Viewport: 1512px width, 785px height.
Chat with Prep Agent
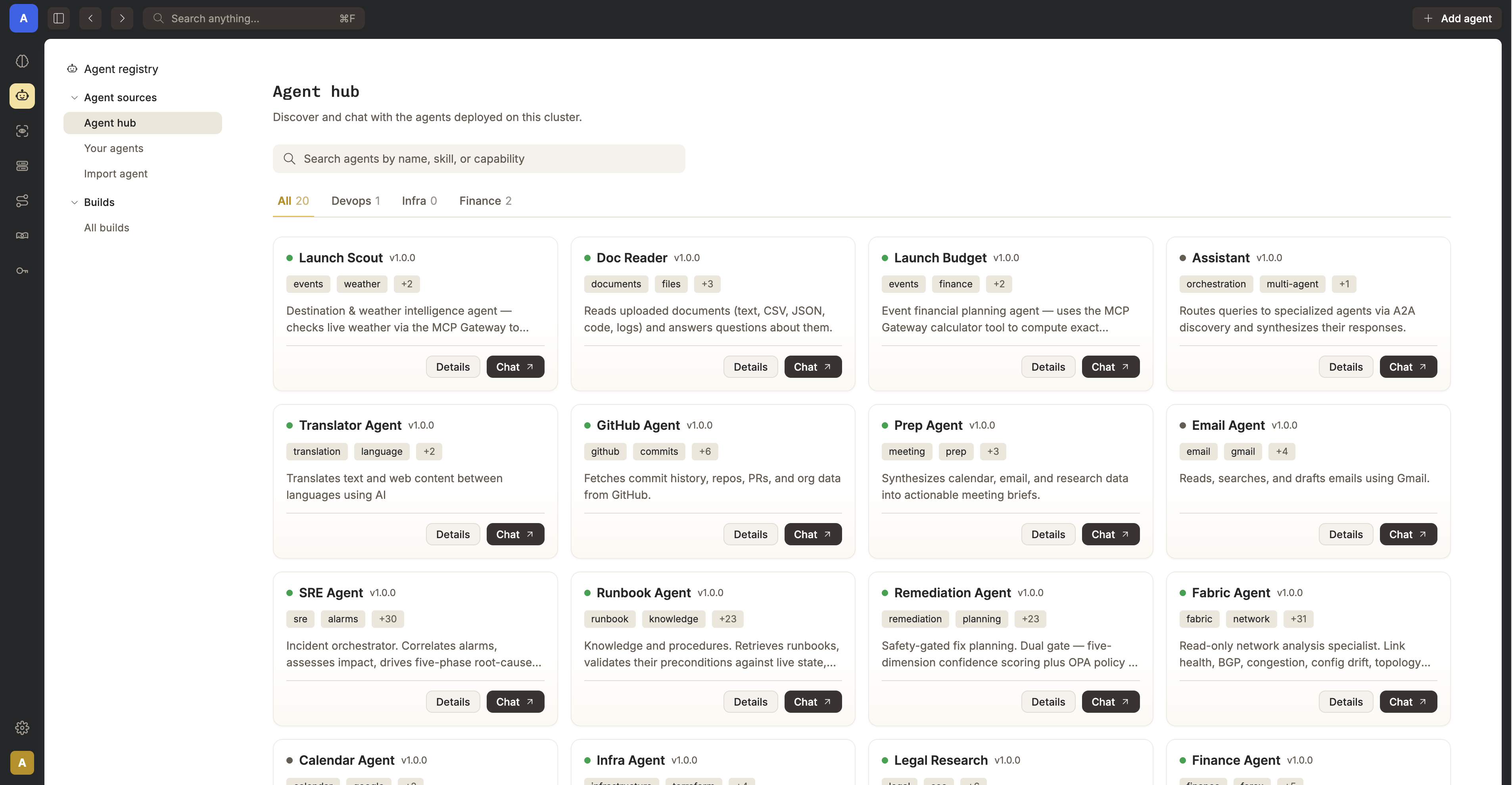coord(1111,534)
